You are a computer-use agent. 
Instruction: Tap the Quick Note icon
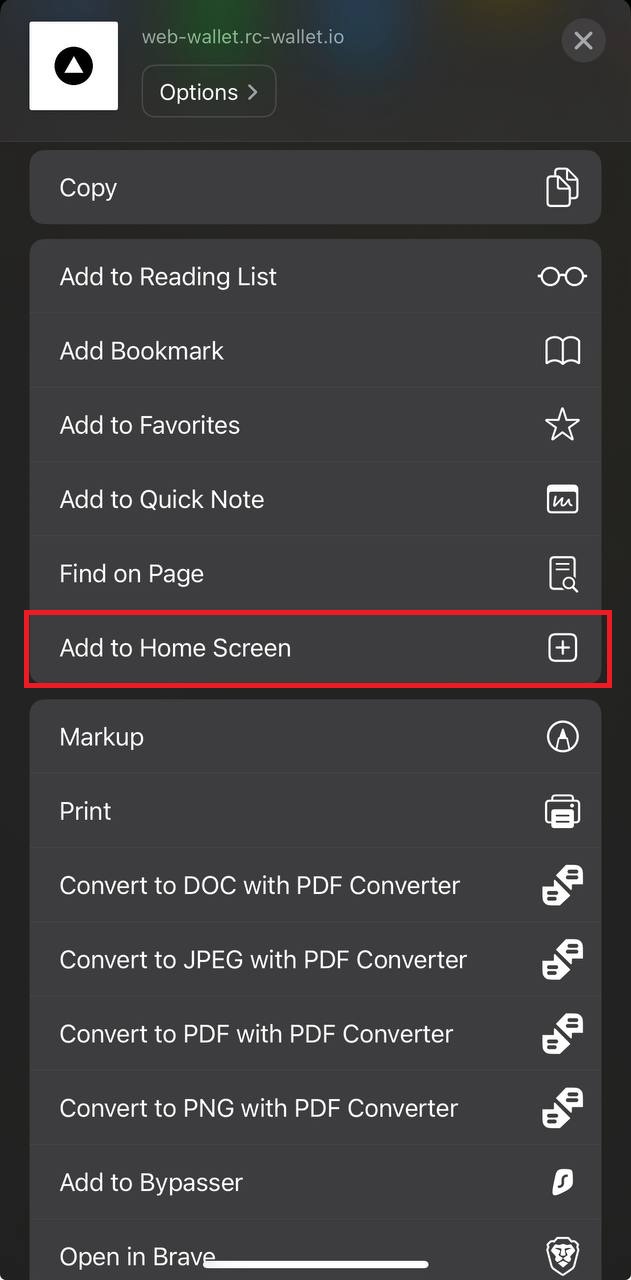coord(562,499)
